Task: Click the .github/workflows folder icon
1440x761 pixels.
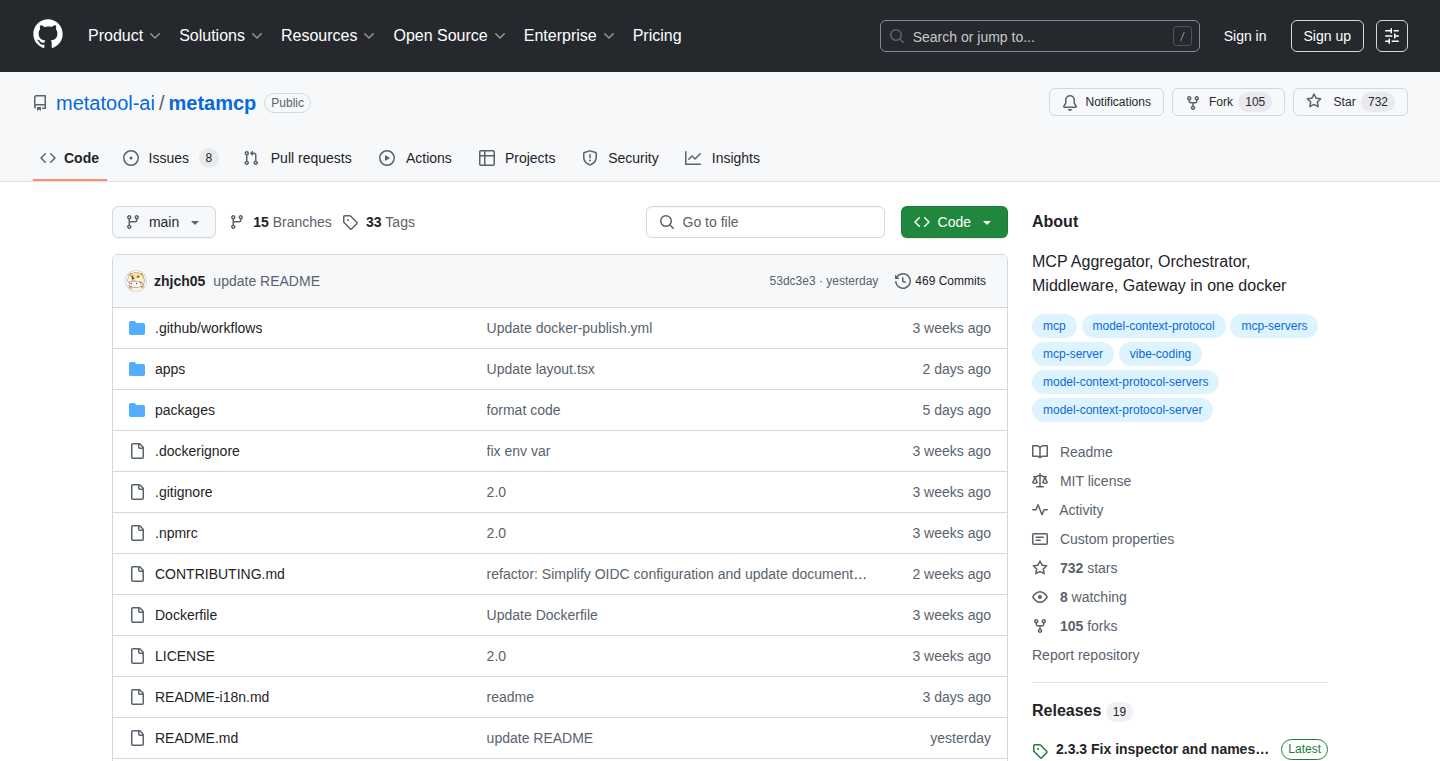Action: pos(137,328)
